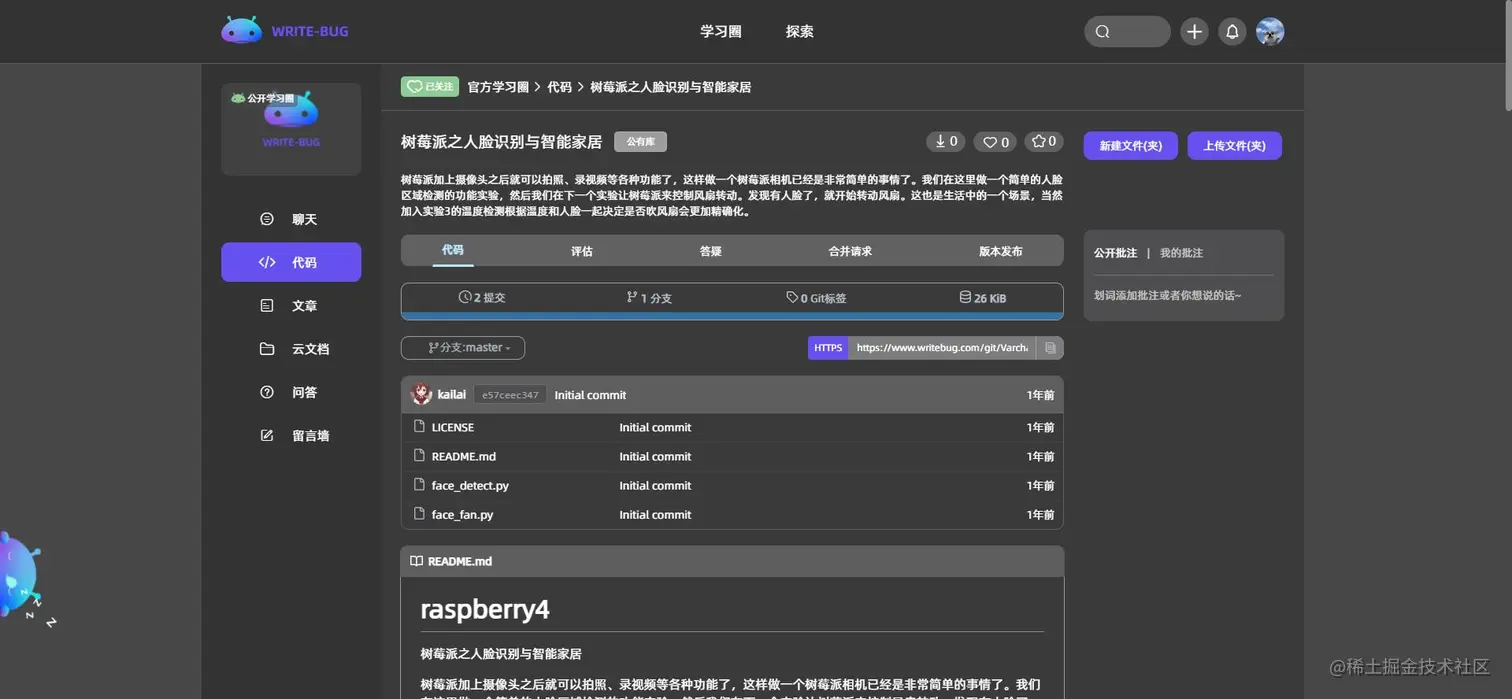Open the 2 提交 commits history
Viewport: 1512px width, 699px height.
pyautogui.click(x=482, y=298)
